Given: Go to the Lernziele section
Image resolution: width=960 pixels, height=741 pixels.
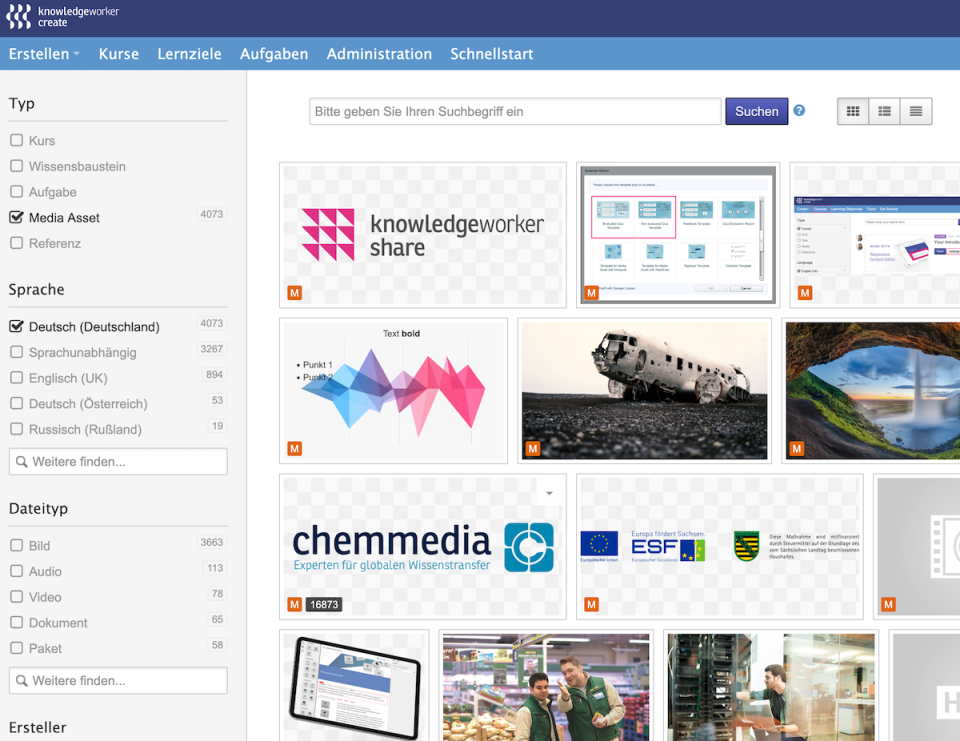Looking at the screenshot, I should (189, 54).
